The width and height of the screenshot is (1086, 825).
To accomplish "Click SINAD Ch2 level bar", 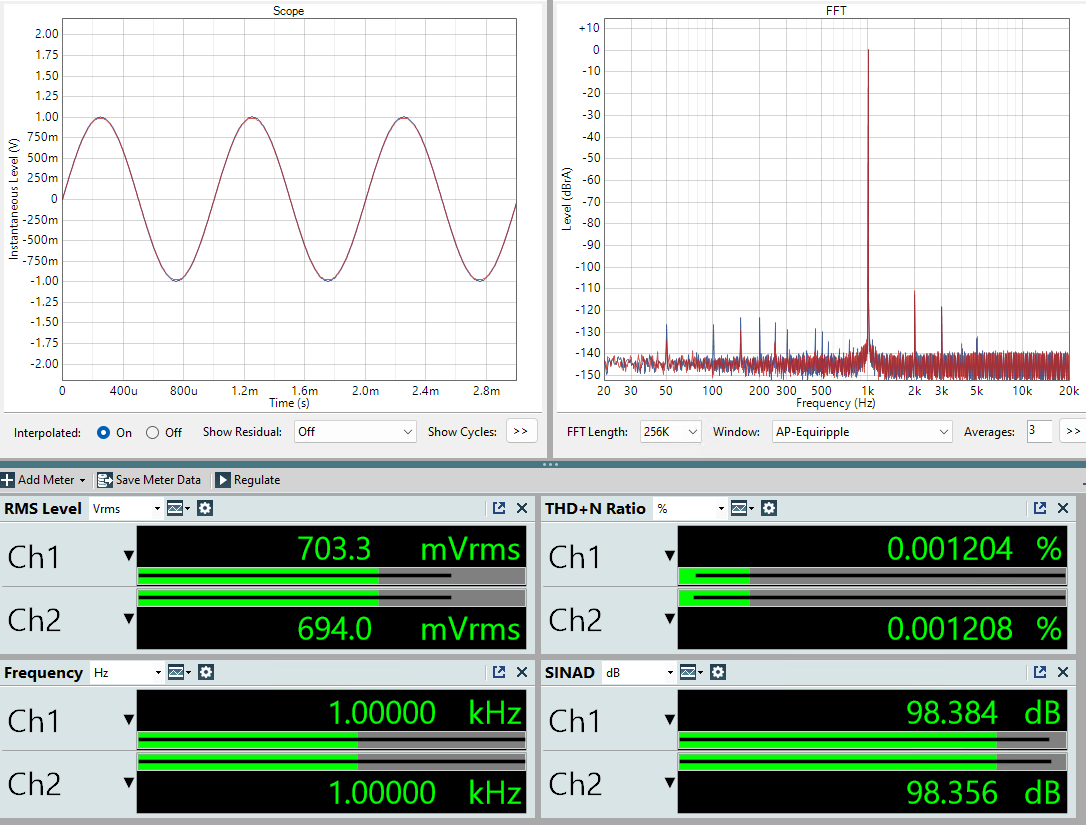I will [x=873, y=762].
